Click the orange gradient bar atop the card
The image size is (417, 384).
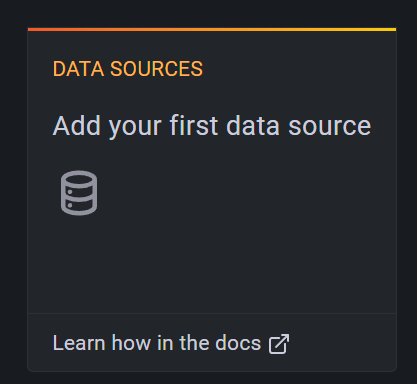[x=212, y=29]
